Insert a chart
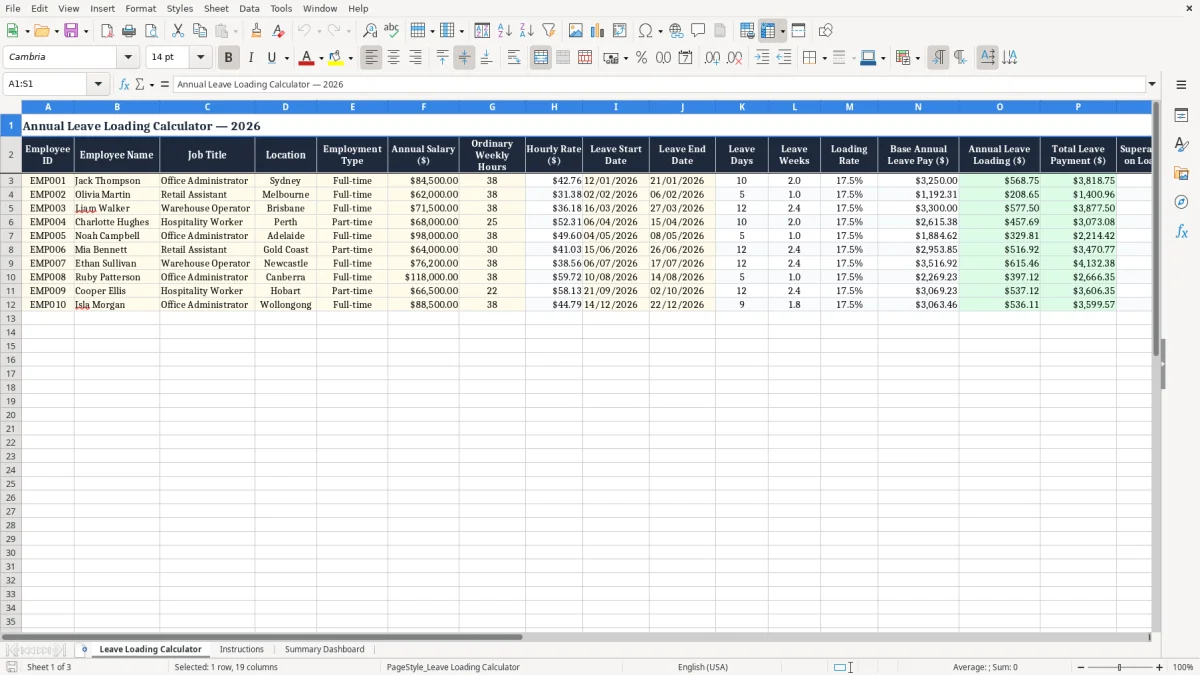Viewport: 1200px width, 675px height. pos(598,31)
